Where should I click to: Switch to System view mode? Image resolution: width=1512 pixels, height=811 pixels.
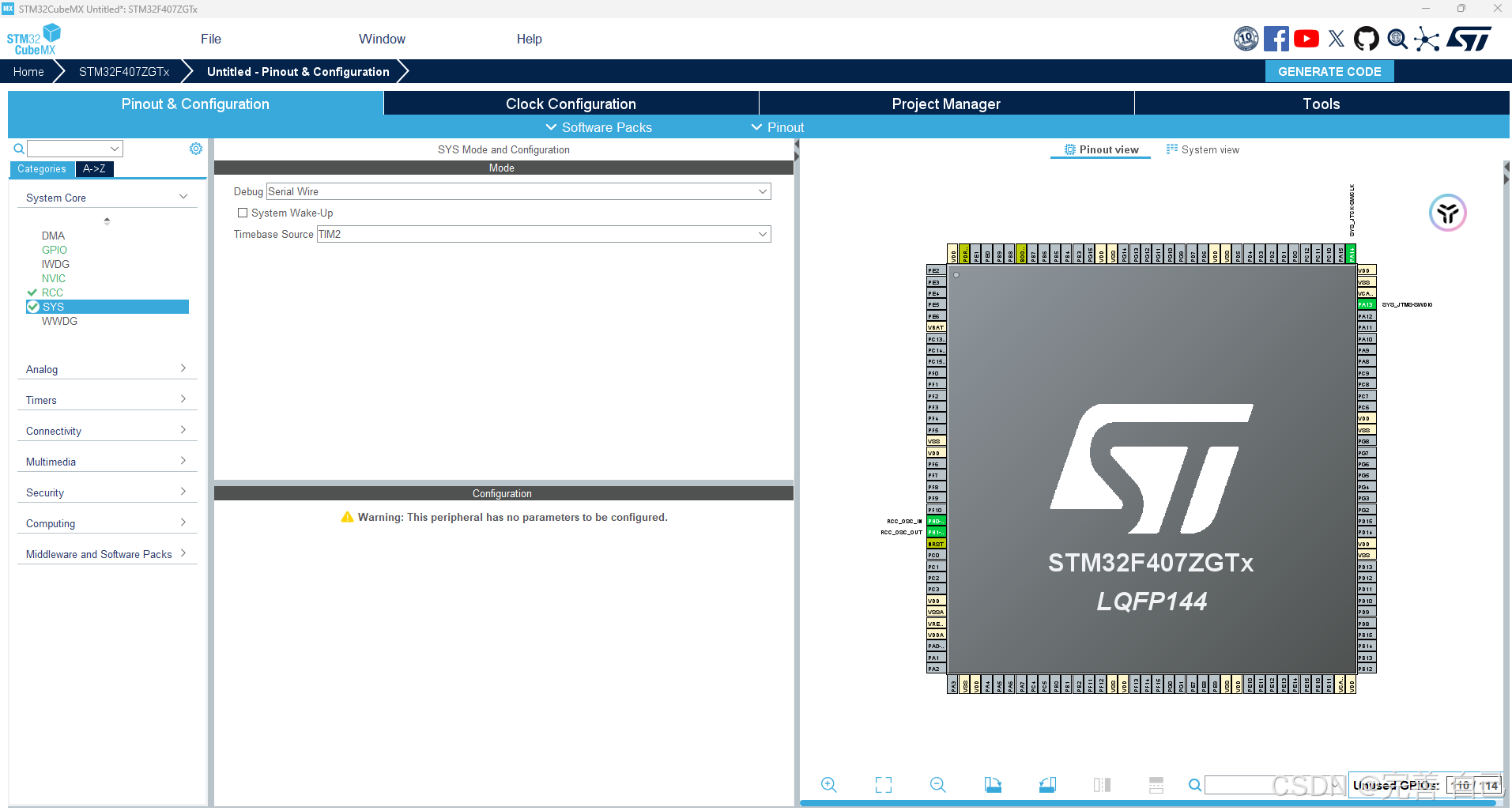tap(1203, 149)
